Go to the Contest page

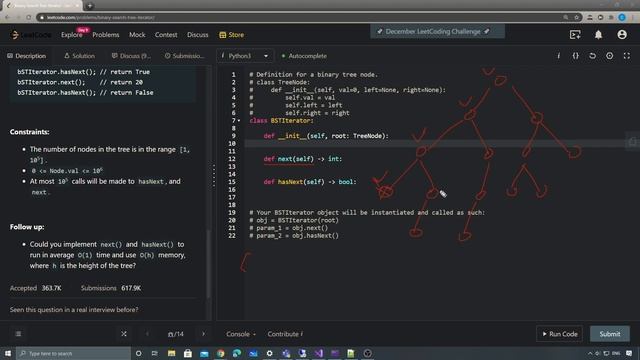[x=166, y=35]
